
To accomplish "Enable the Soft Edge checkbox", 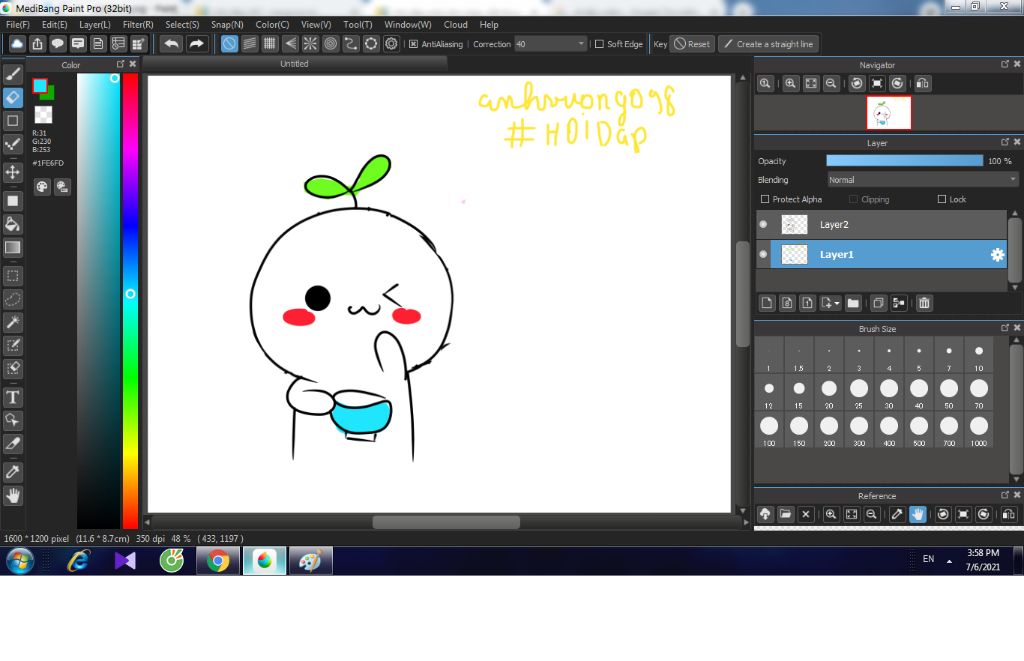I will [x=599, y=44].
